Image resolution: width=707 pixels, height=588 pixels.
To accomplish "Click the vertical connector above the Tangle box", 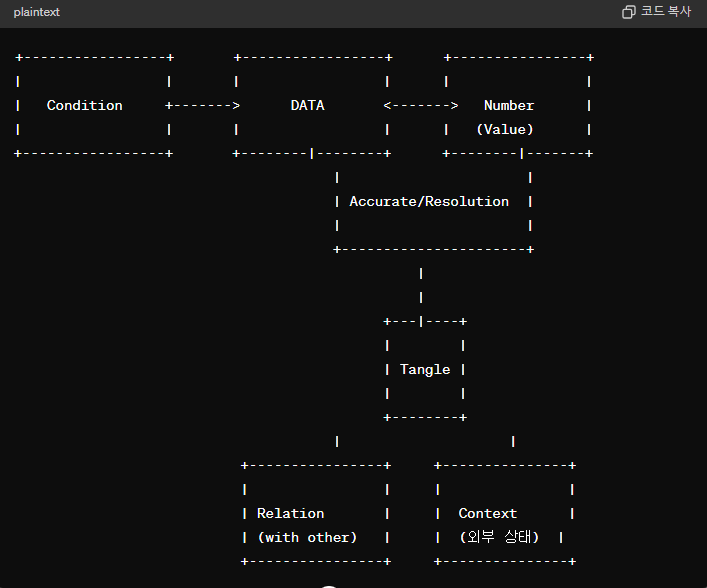I will 421,284.
